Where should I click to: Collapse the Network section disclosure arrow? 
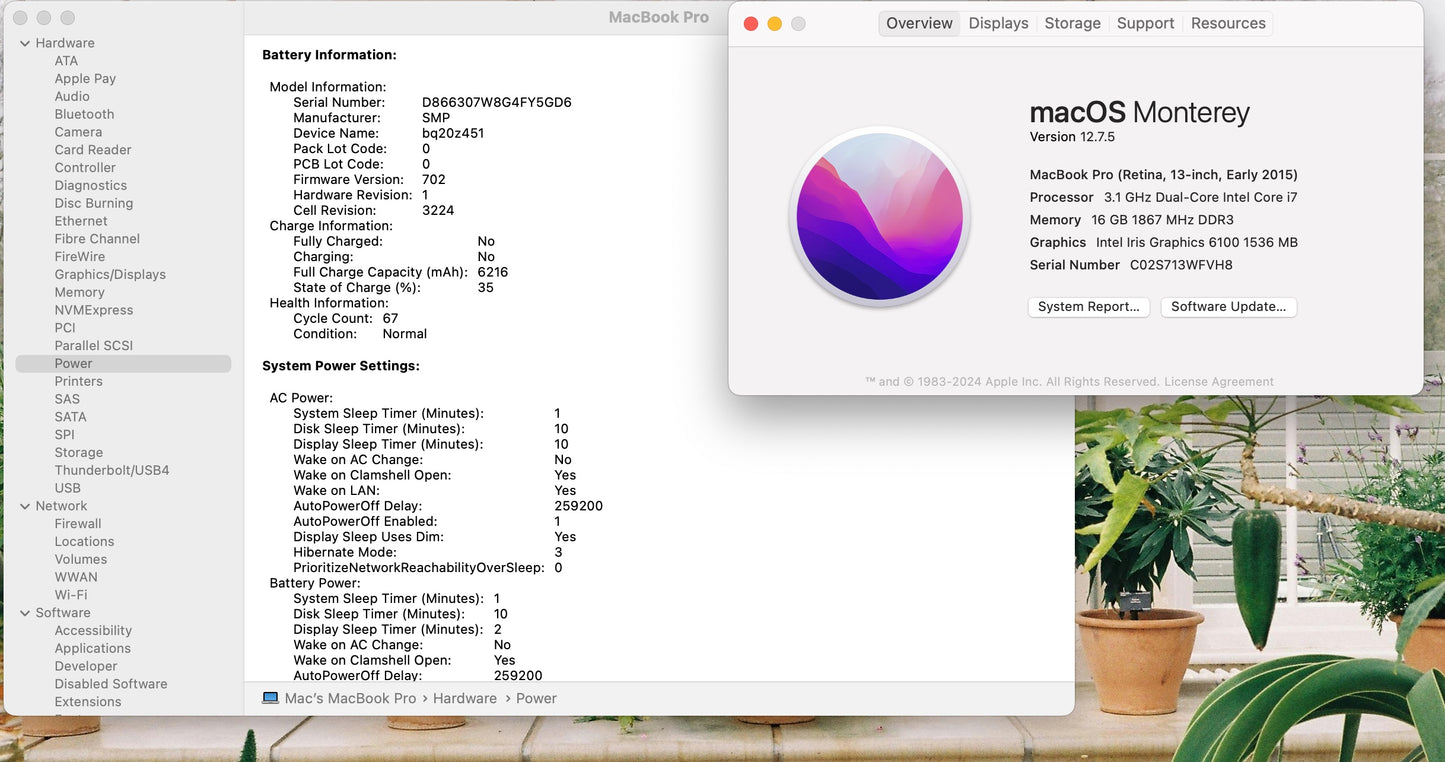pos(25,506)
